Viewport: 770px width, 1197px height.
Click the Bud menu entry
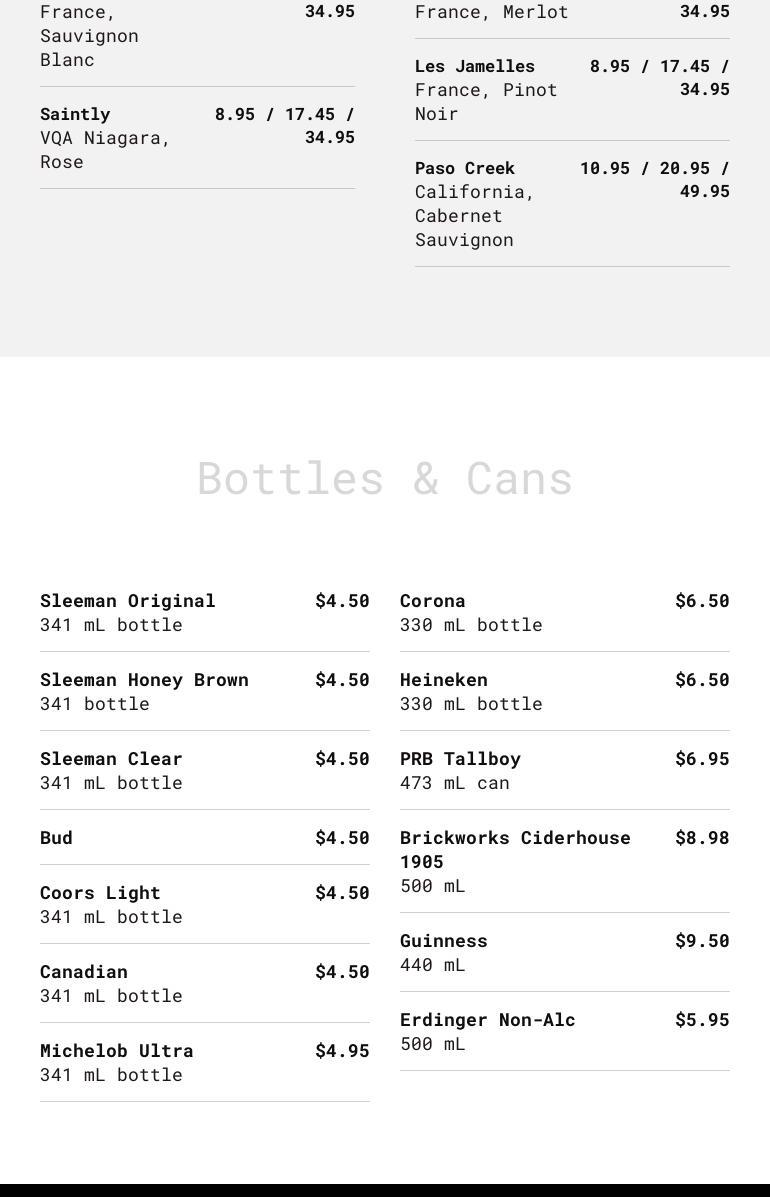(x=56, y=838)
